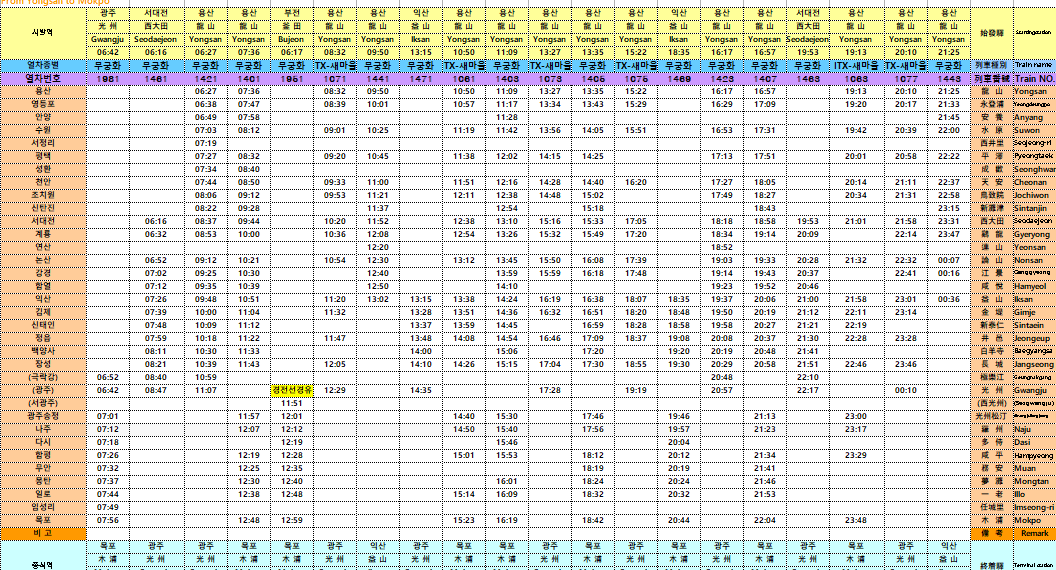Screen dimensions: 1056x570
Task: Click the 12:59 Mokpo arrival cell
Action: click(x=292, y=520)
